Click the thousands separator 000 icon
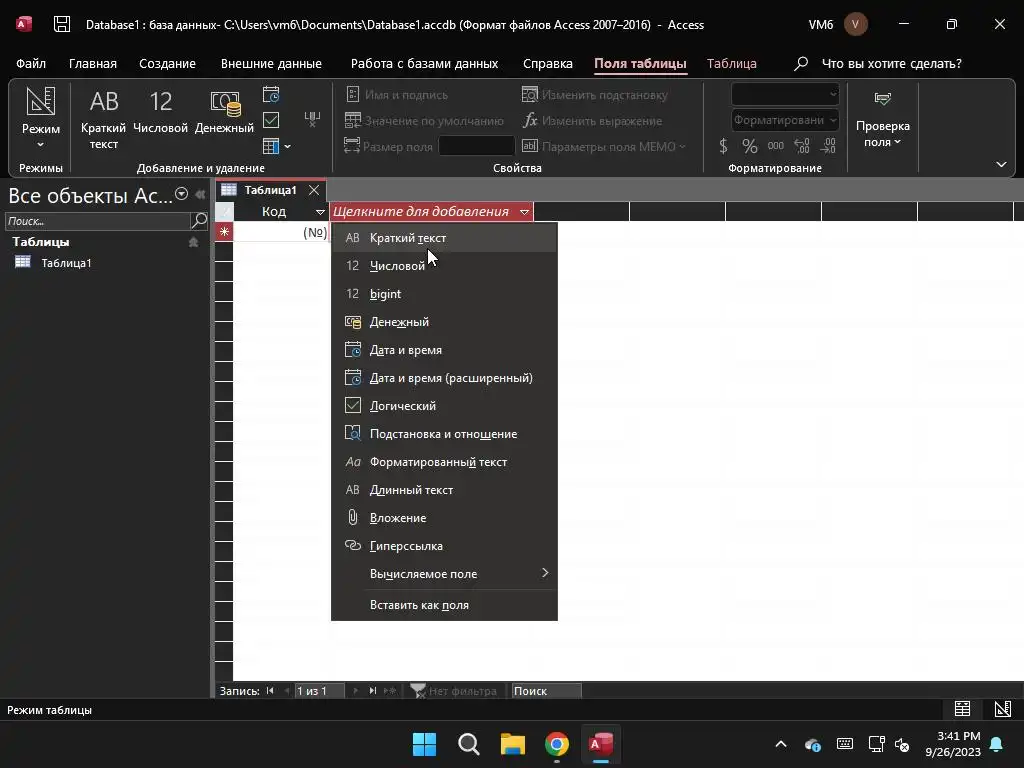Viewport: 1024px width, 768px height. (776, 146)
